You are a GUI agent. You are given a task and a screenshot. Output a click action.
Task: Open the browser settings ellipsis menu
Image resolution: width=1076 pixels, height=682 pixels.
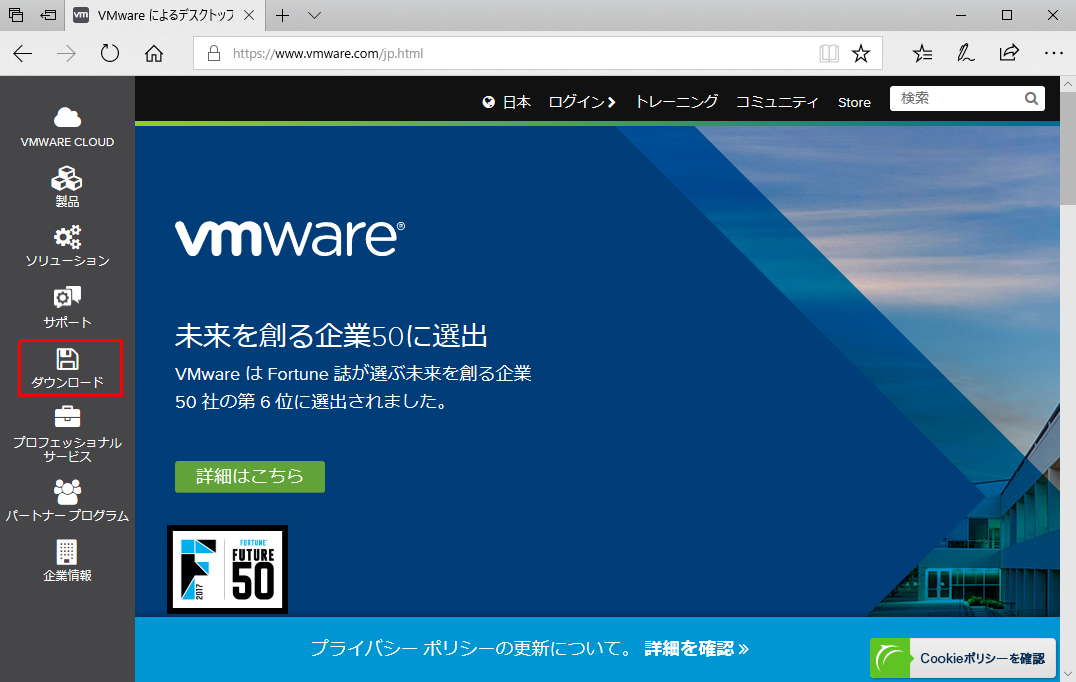[x=1053, y=54]
